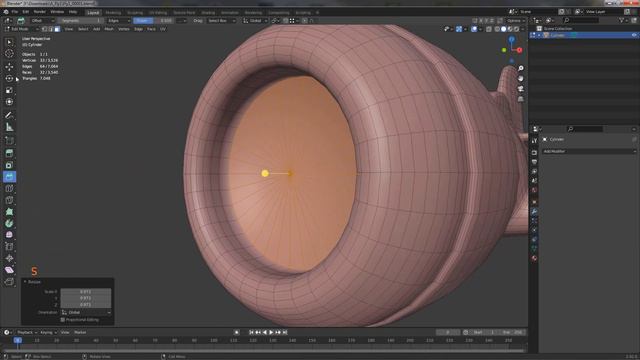Open Orientation Global dropdown in Resize panel
This screenshot has width=640, height=360.
(86, 312)
